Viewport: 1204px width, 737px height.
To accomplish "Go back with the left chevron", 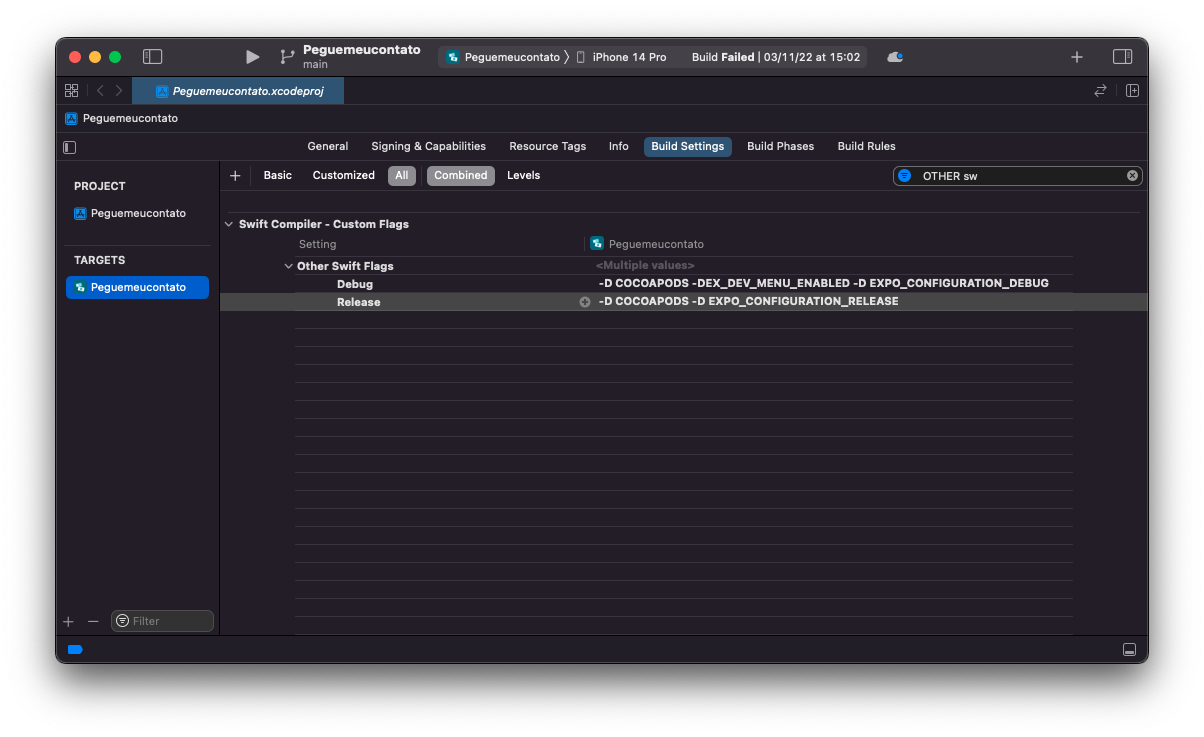I will [100, 90].
